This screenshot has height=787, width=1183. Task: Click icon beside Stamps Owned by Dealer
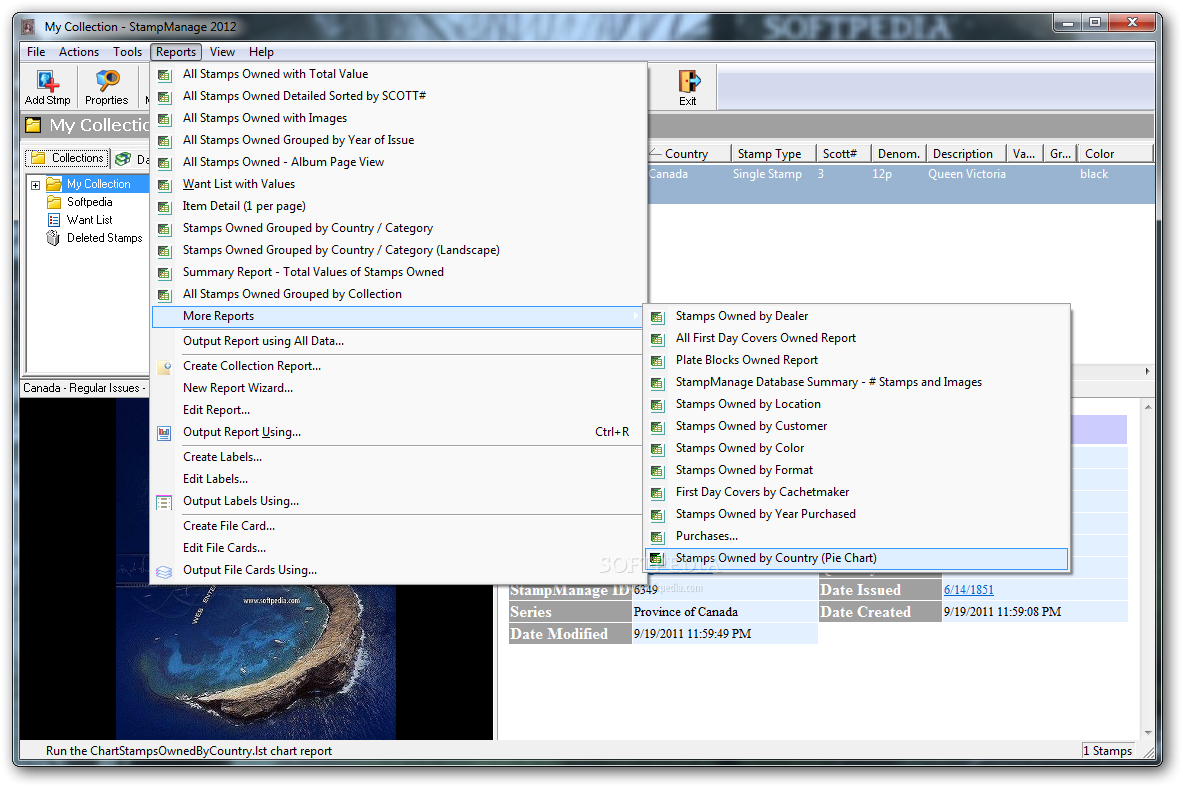[x=657, y=317]
